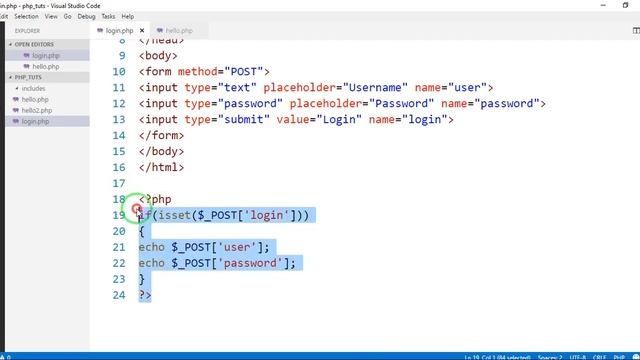This screenshot has height=360, width=640.
Task: Click the name="password" attribute on line 12
Action: pos(490,104)
